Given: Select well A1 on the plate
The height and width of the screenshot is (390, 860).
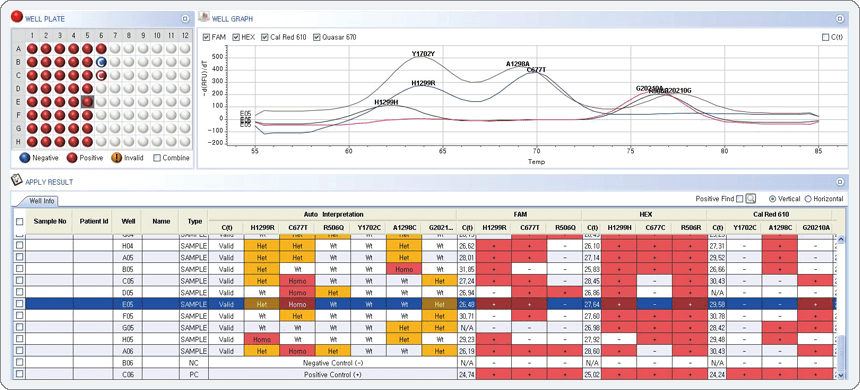Looking at the screenshot, I should coord(32,48).
